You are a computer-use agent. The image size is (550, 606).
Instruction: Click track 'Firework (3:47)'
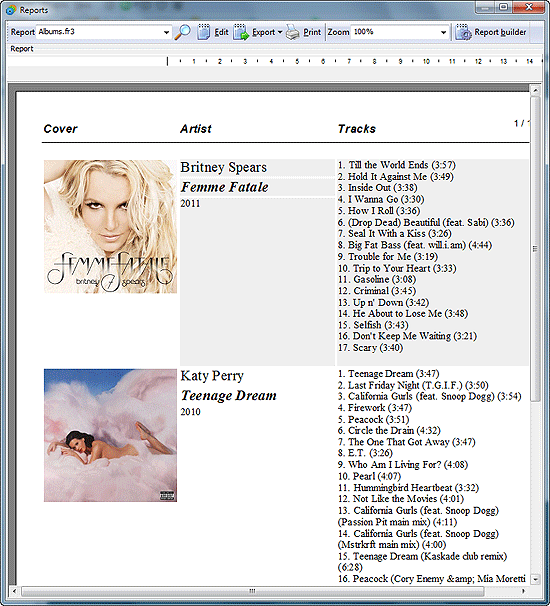[x=375, y=408]
